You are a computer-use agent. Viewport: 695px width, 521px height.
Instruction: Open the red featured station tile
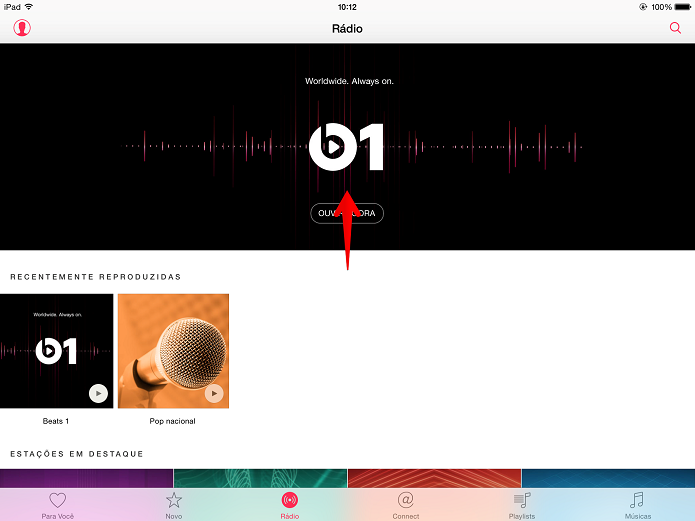tap(434, 478)
